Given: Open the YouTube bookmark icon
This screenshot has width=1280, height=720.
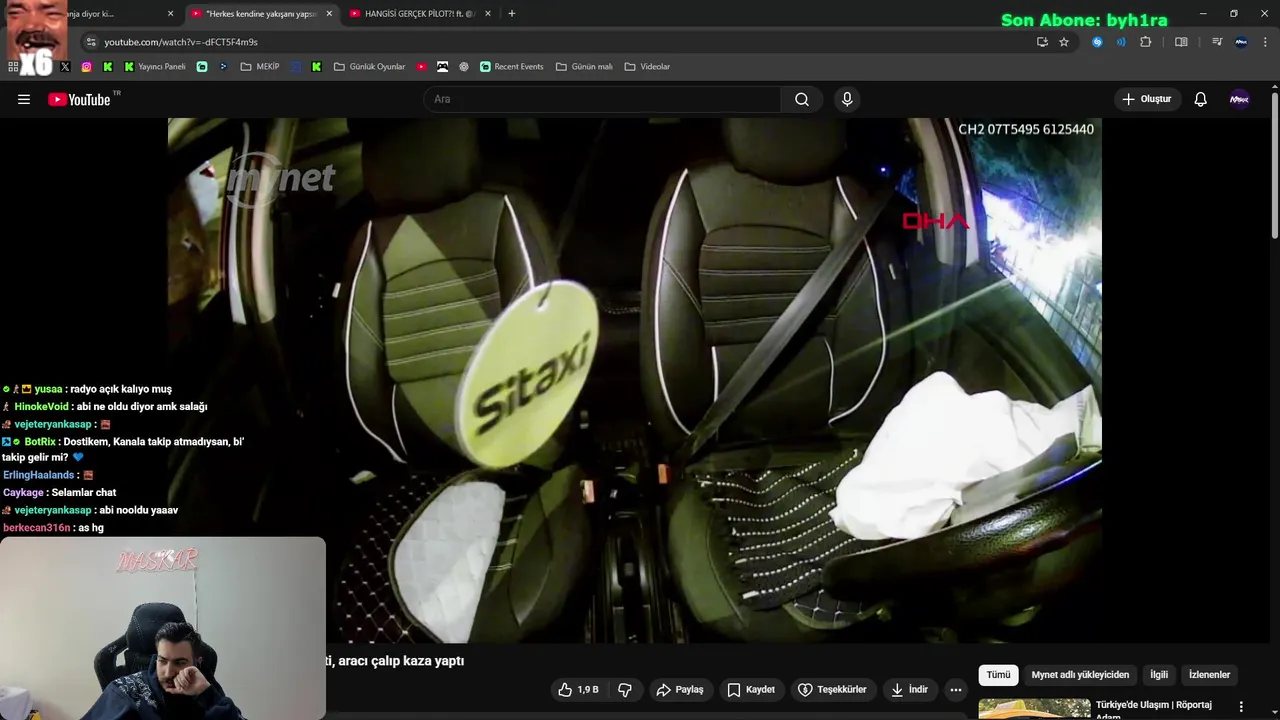Looking at the screenshot, I should [x=422, y=67].
